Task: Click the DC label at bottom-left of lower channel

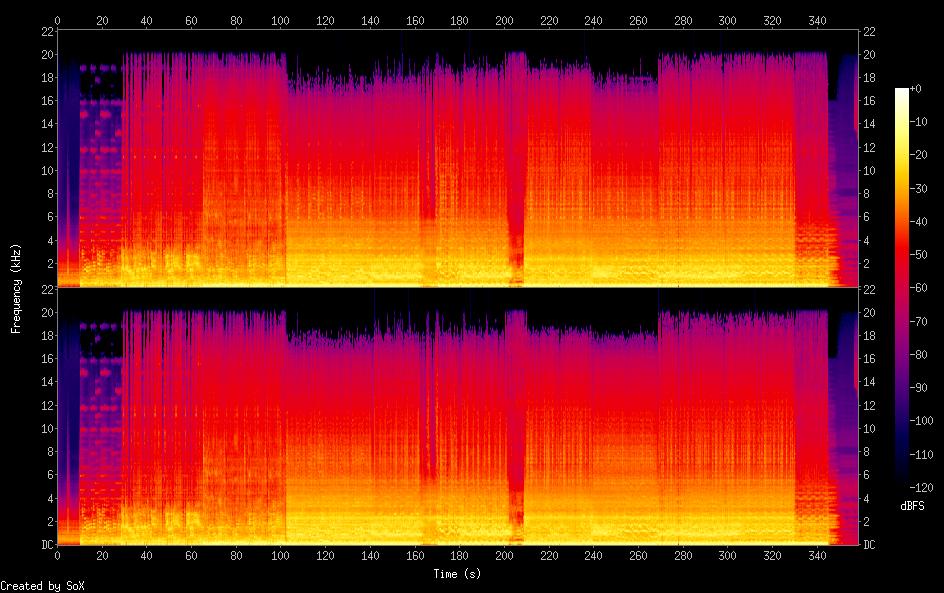Action: (46, 545)
